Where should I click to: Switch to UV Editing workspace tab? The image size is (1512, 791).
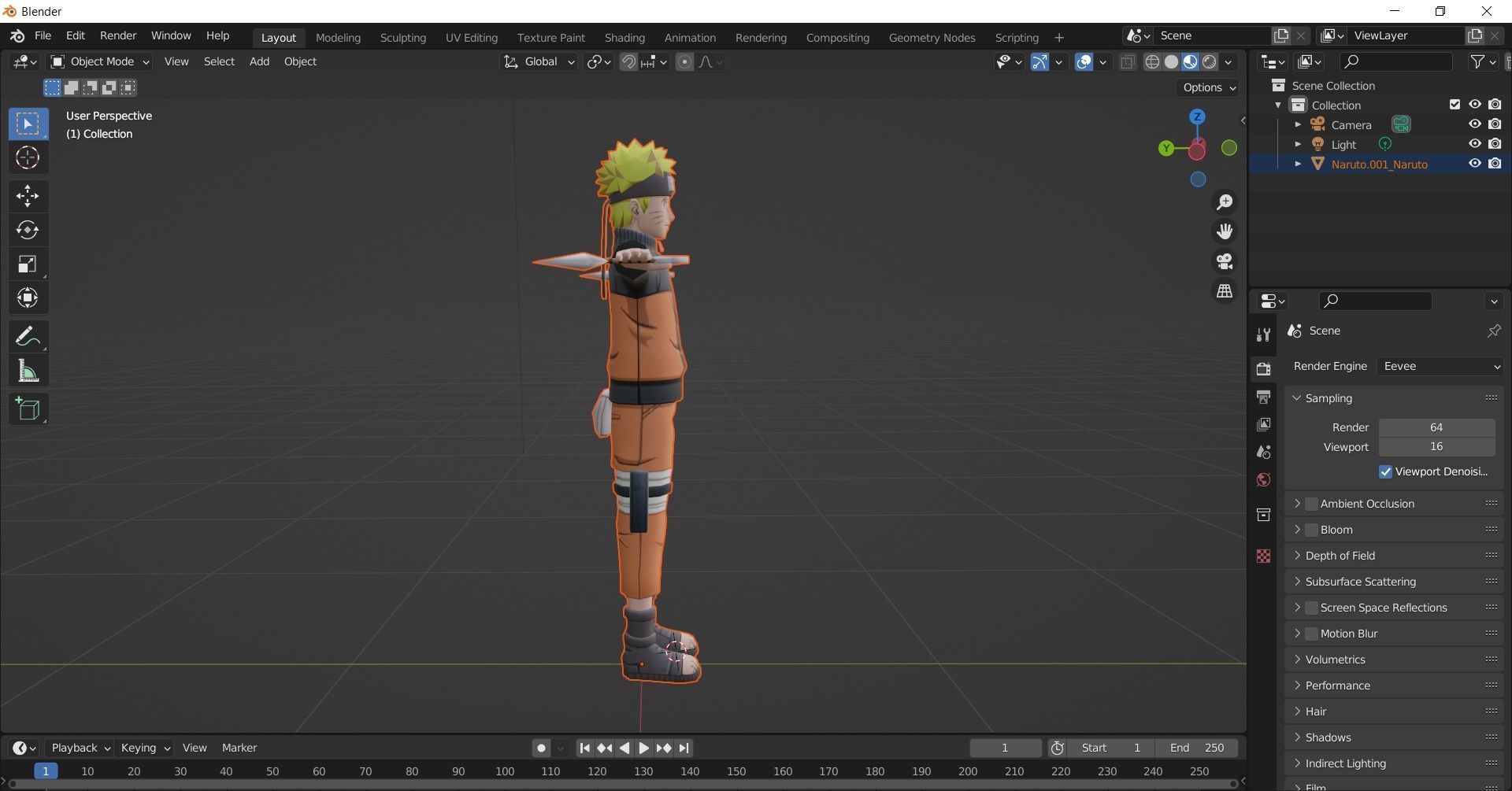coord(471,38)
